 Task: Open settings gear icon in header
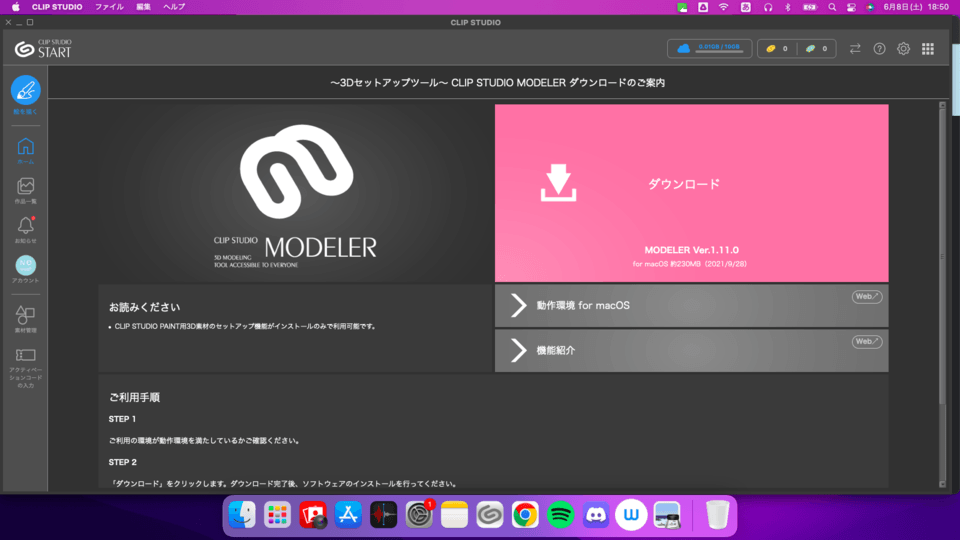[x=904, y=48]
